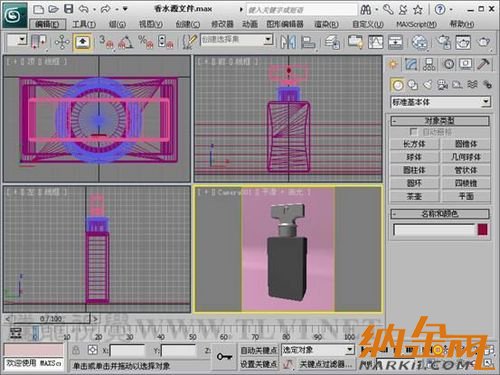Select the Systems category icon

coord(487,85)
